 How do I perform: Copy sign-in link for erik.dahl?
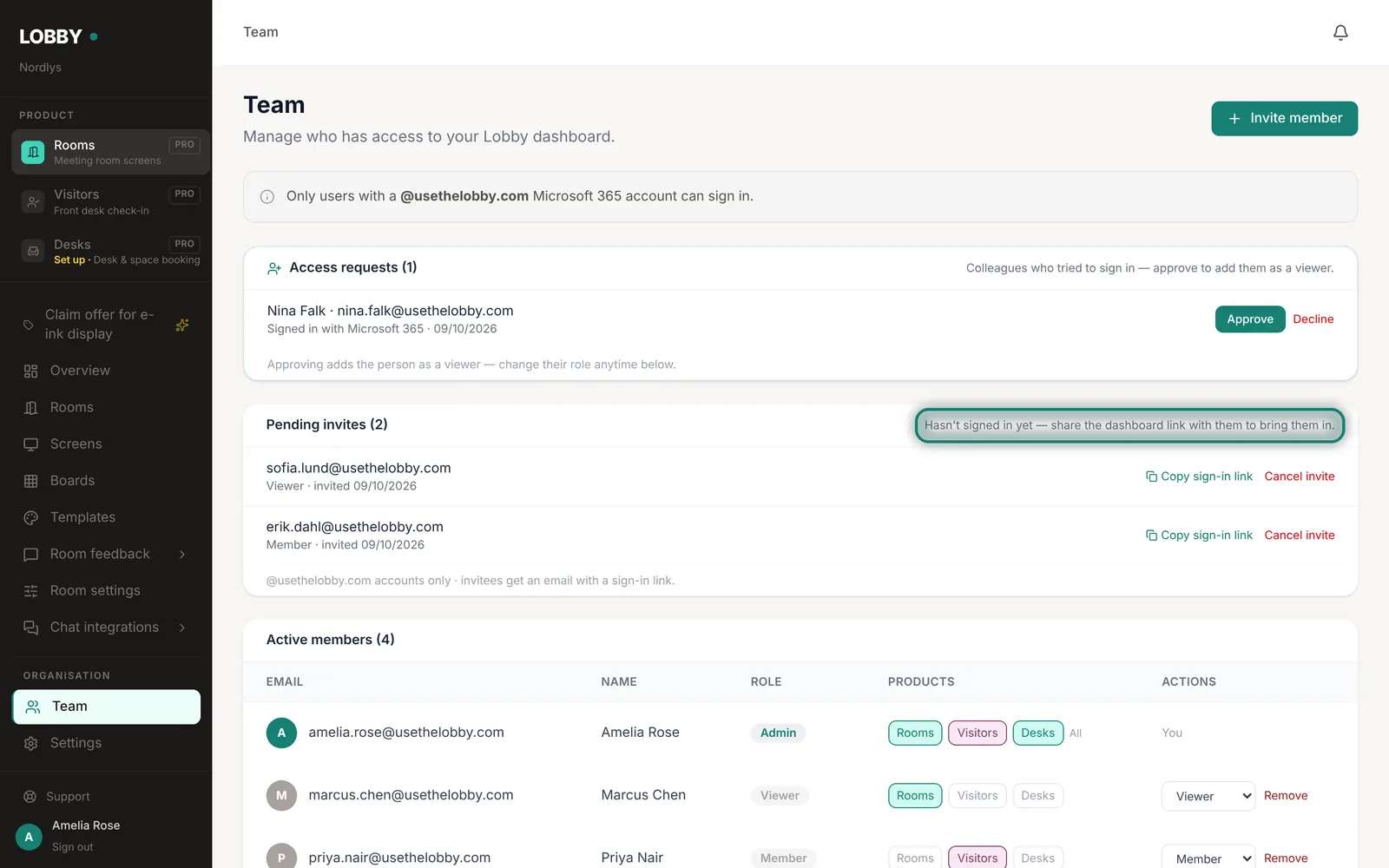[1199, 536]
